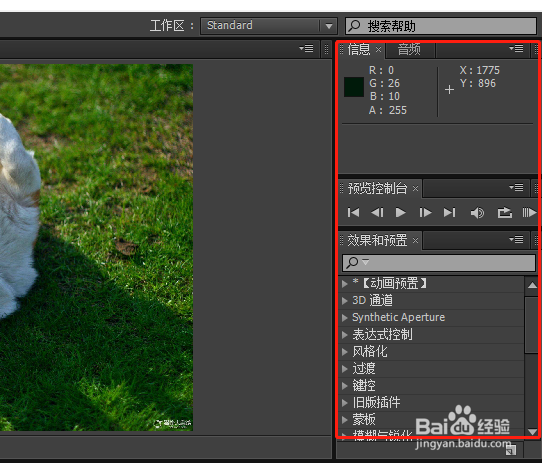The image size is (542, 463).
Task: Select the Synthetic Aperture list row
Action: 431,318
